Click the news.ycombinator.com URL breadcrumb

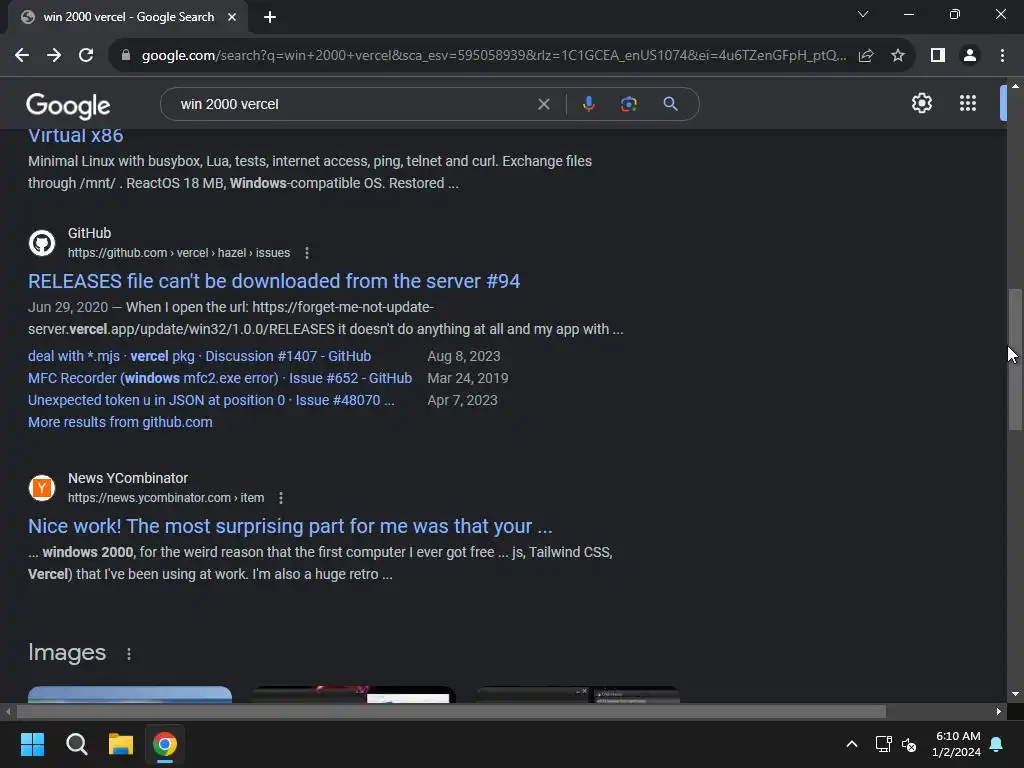point(166,498)
